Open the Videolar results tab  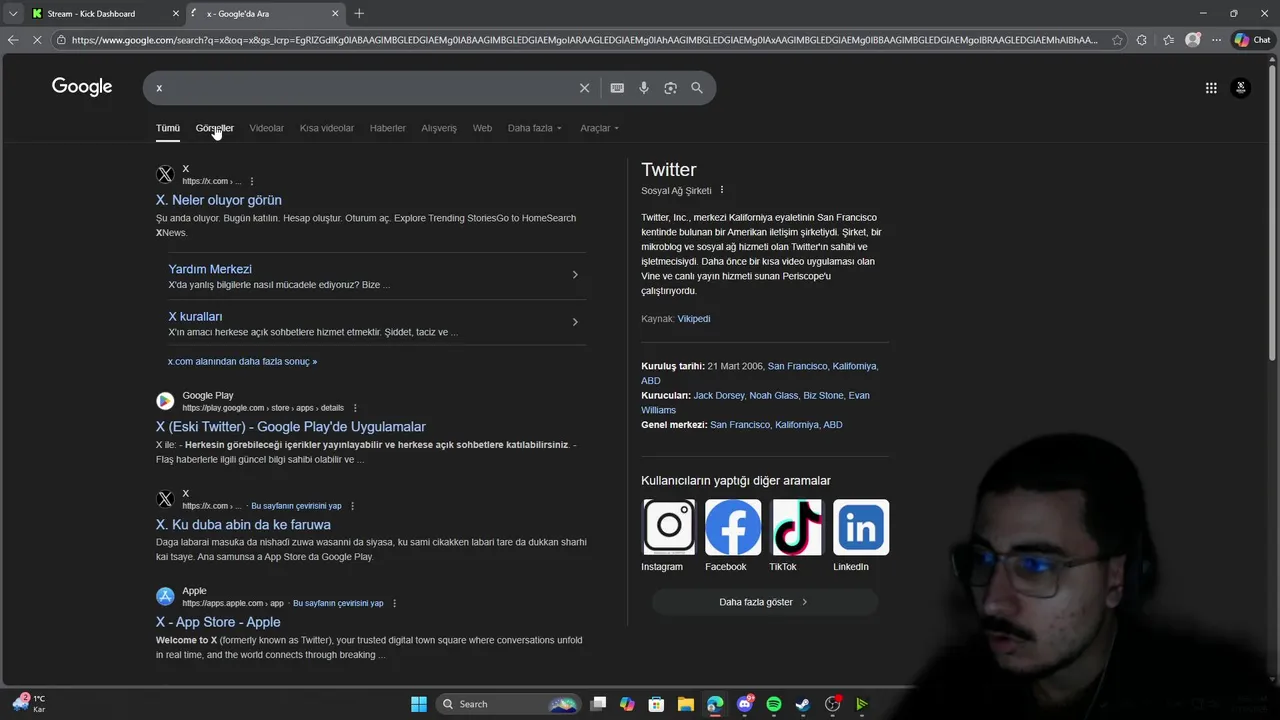point(266,128)
